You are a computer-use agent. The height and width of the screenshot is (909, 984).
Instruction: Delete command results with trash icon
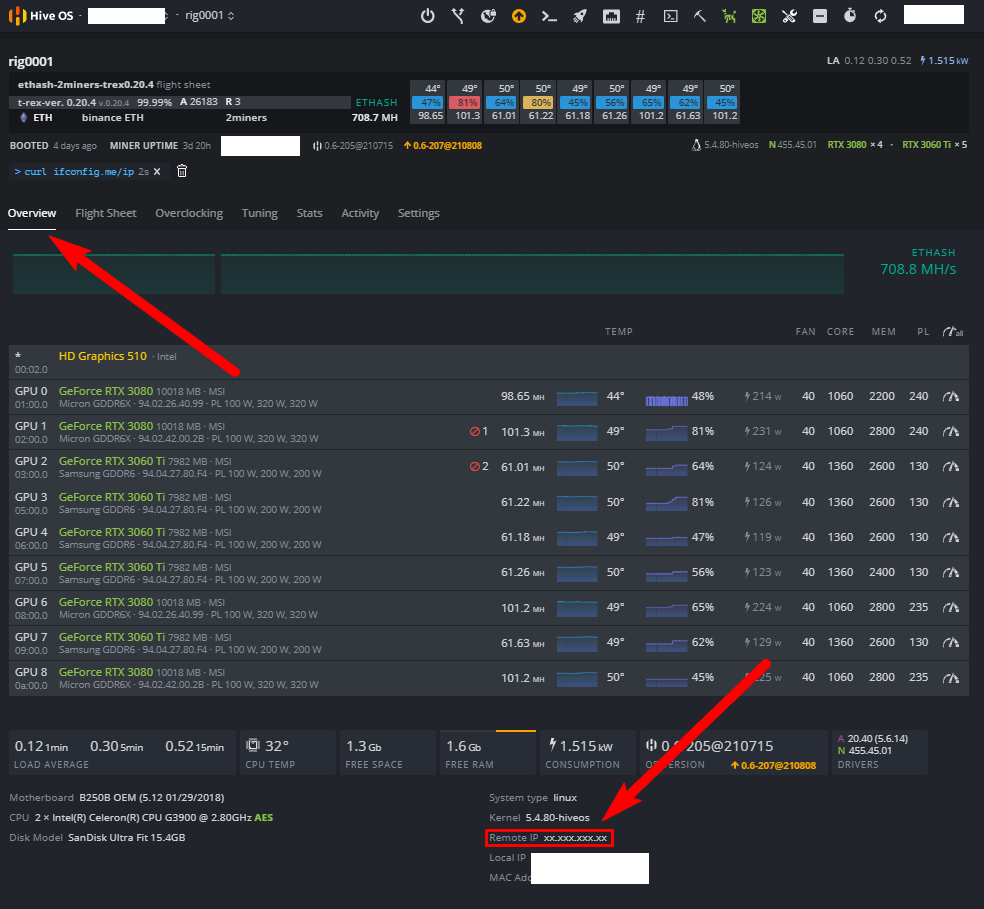[x=182, y=171]
